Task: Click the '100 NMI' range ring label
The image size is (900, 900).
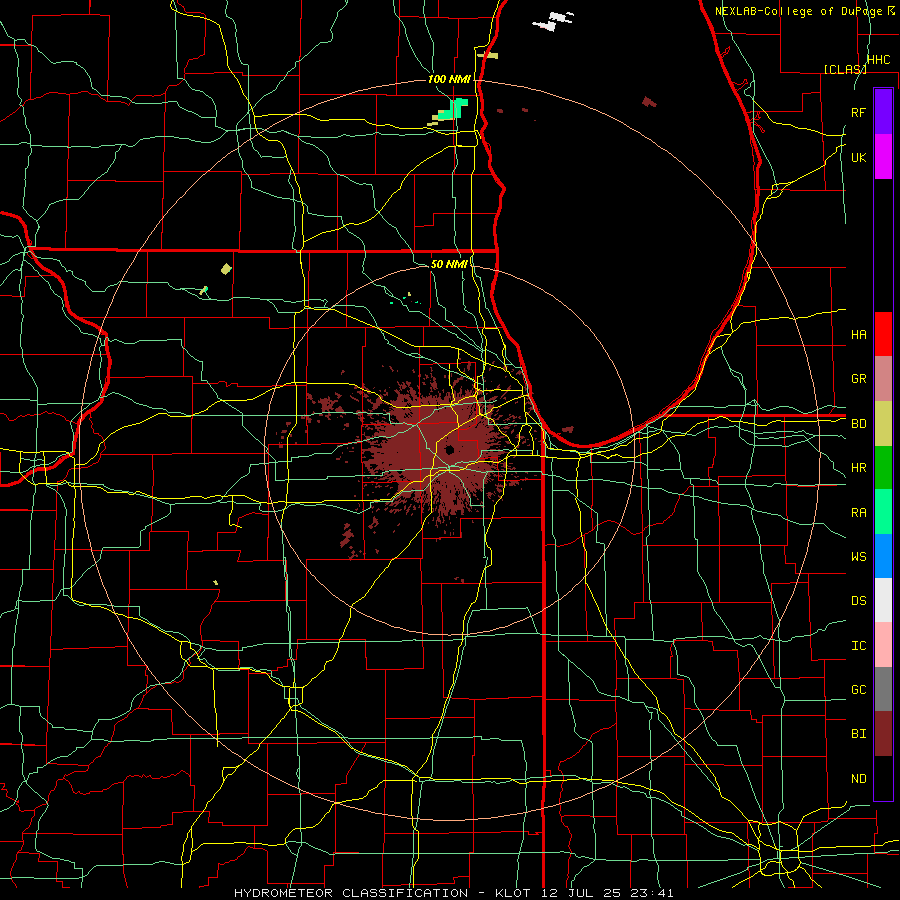Action: (449, 79)
